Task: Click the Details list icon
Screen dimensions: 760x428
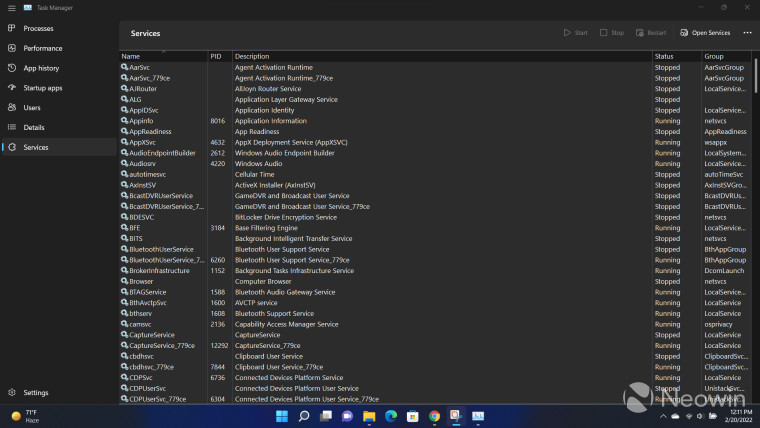Action: [x=12, y=127]
